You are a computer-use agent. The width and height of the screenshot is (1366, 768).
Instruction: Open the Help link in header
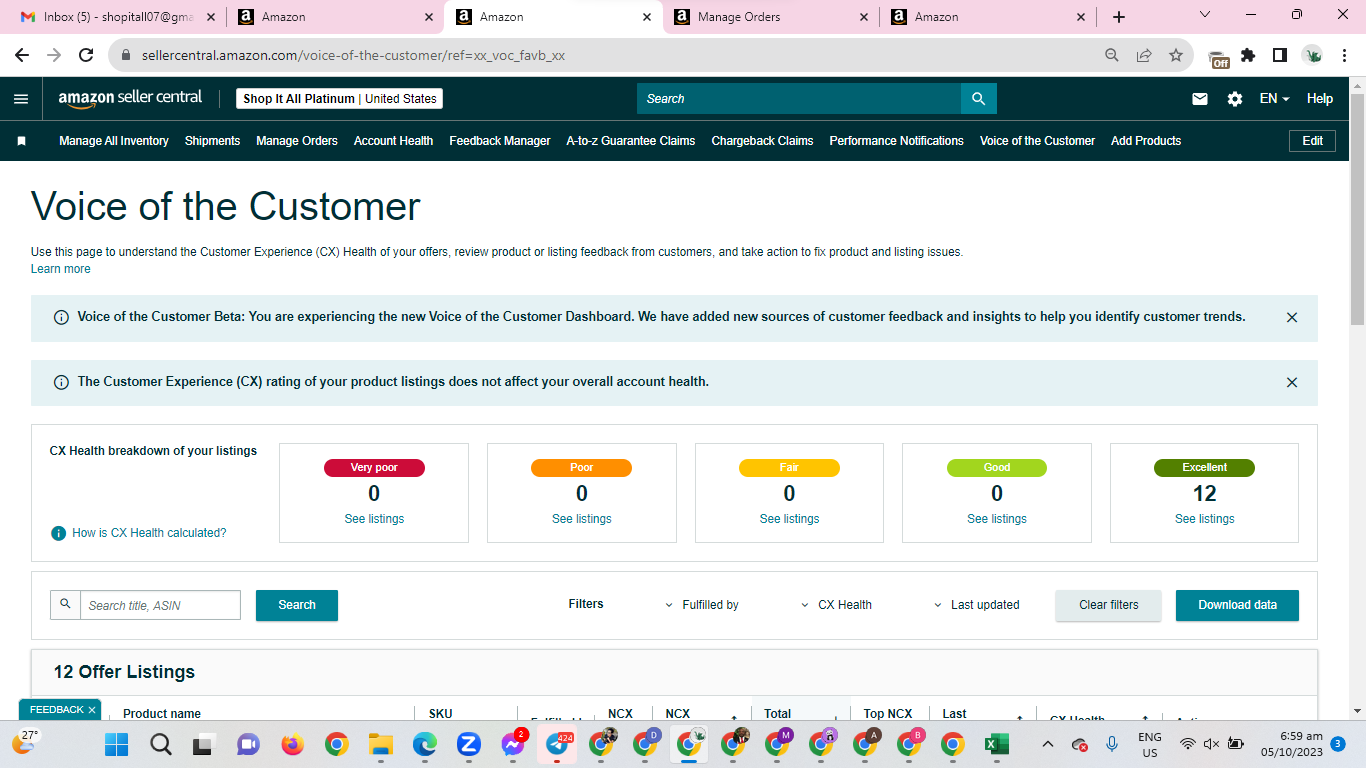coord(1320,99)
